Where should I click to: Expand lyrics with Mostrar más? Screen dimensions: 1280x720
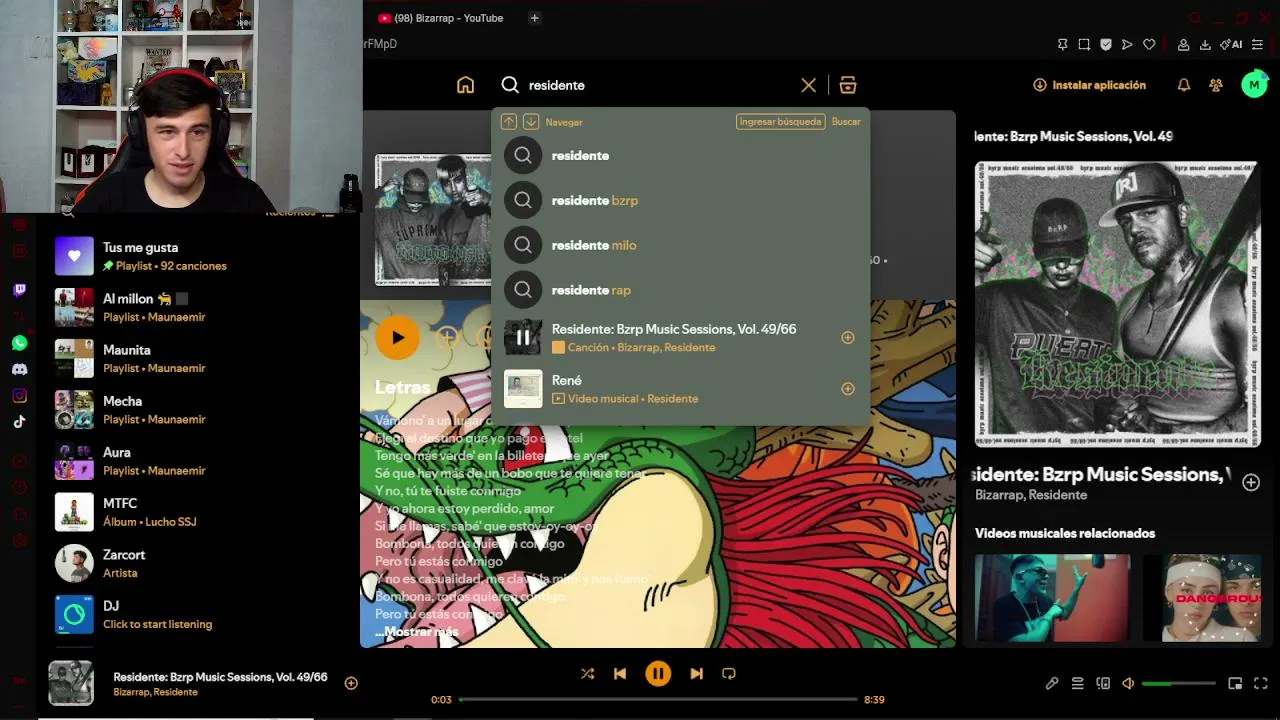[416, 632]
